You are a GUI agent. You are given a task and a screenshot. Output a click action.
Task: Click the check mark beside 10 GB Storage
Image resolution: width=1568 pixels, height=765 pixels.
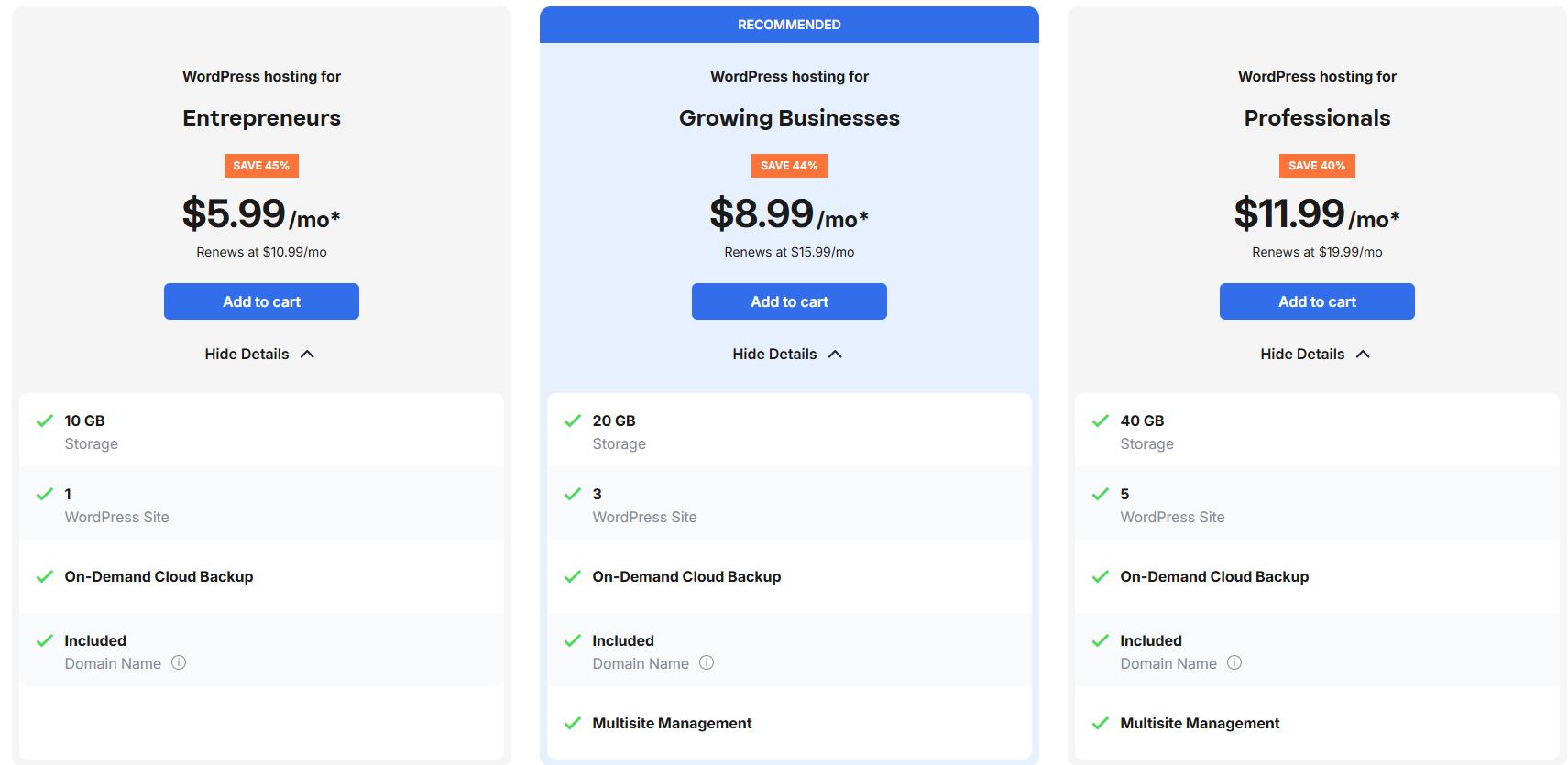(x=45, y=421)
